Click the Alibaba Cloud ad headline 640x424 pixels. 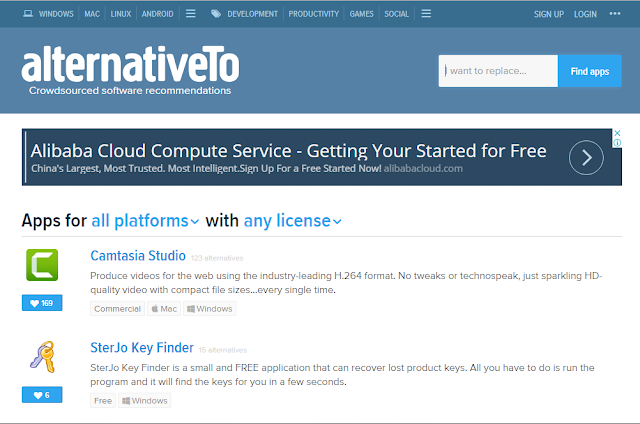click(288, 151)
